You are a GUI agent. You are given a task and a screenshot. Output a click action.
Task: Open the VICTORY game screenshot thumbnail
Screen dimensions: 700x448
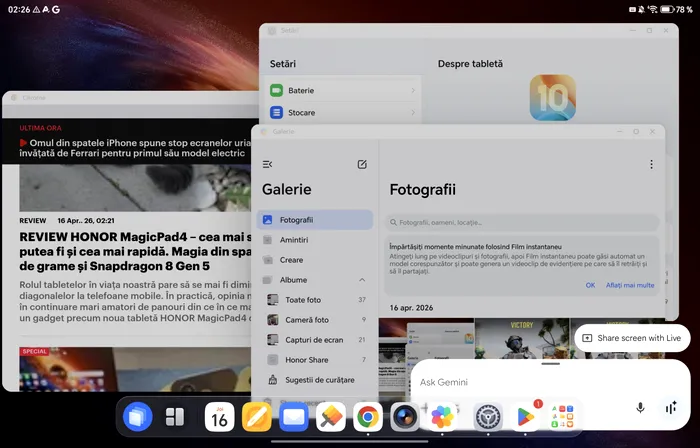521,339
